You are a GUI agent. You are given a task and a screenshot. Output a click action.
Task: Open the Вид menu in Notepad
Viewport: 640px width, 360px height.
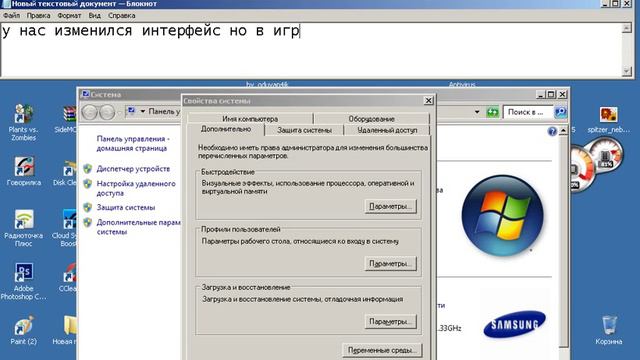pos(94,16)
